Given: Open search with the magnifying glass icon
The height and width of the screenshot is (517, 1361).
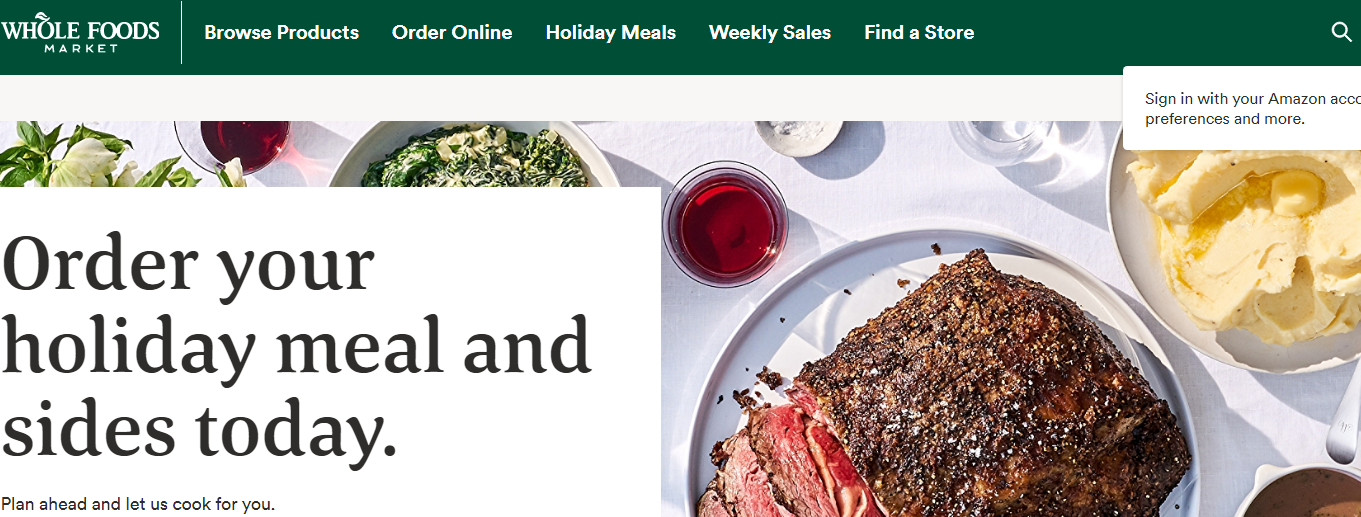Looking at the screenshot, I should 1342,32.
